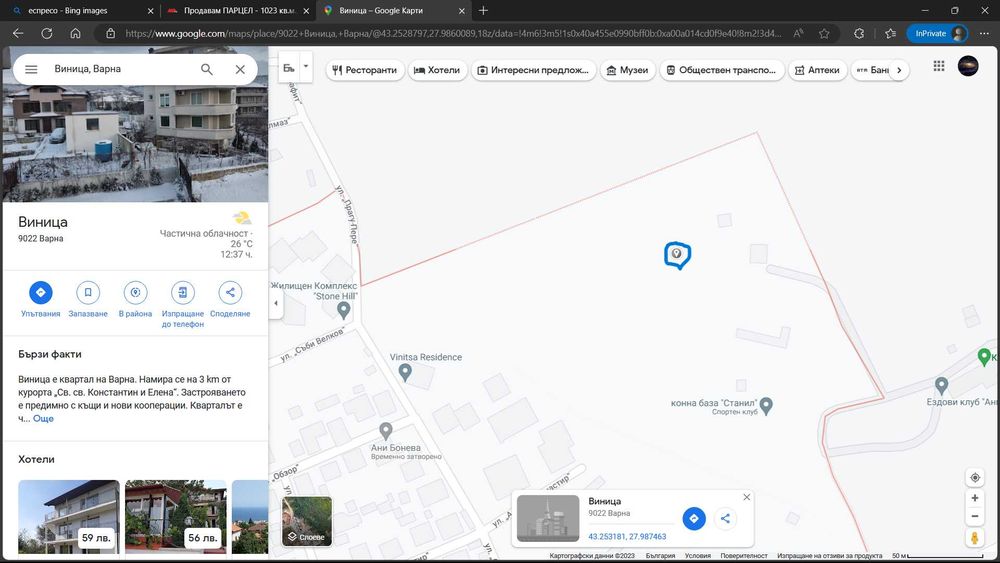Click the Условия footer link
The height and width of the screenshot is (563, 1000).
(698, 556)
